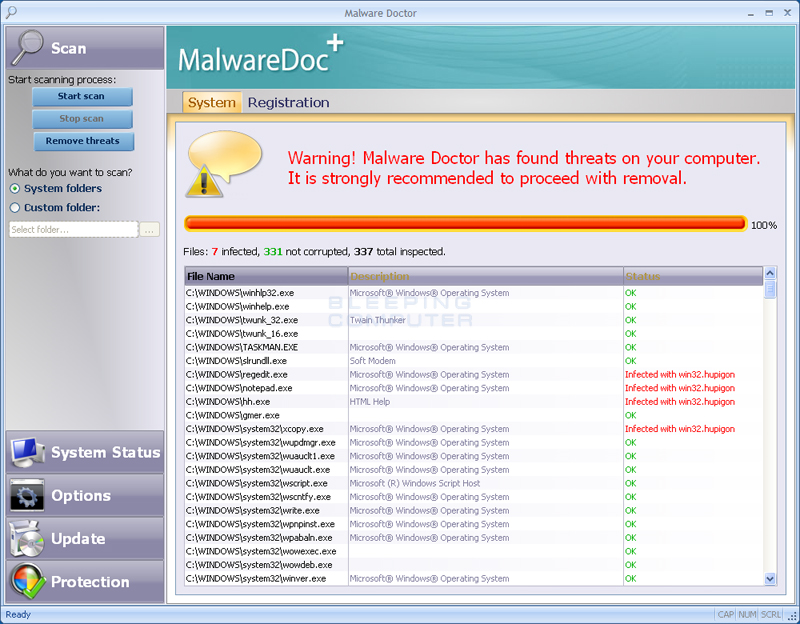Click the folder browse ellipsis button
The image size is (800, 624).
click(x=150, y=229)
